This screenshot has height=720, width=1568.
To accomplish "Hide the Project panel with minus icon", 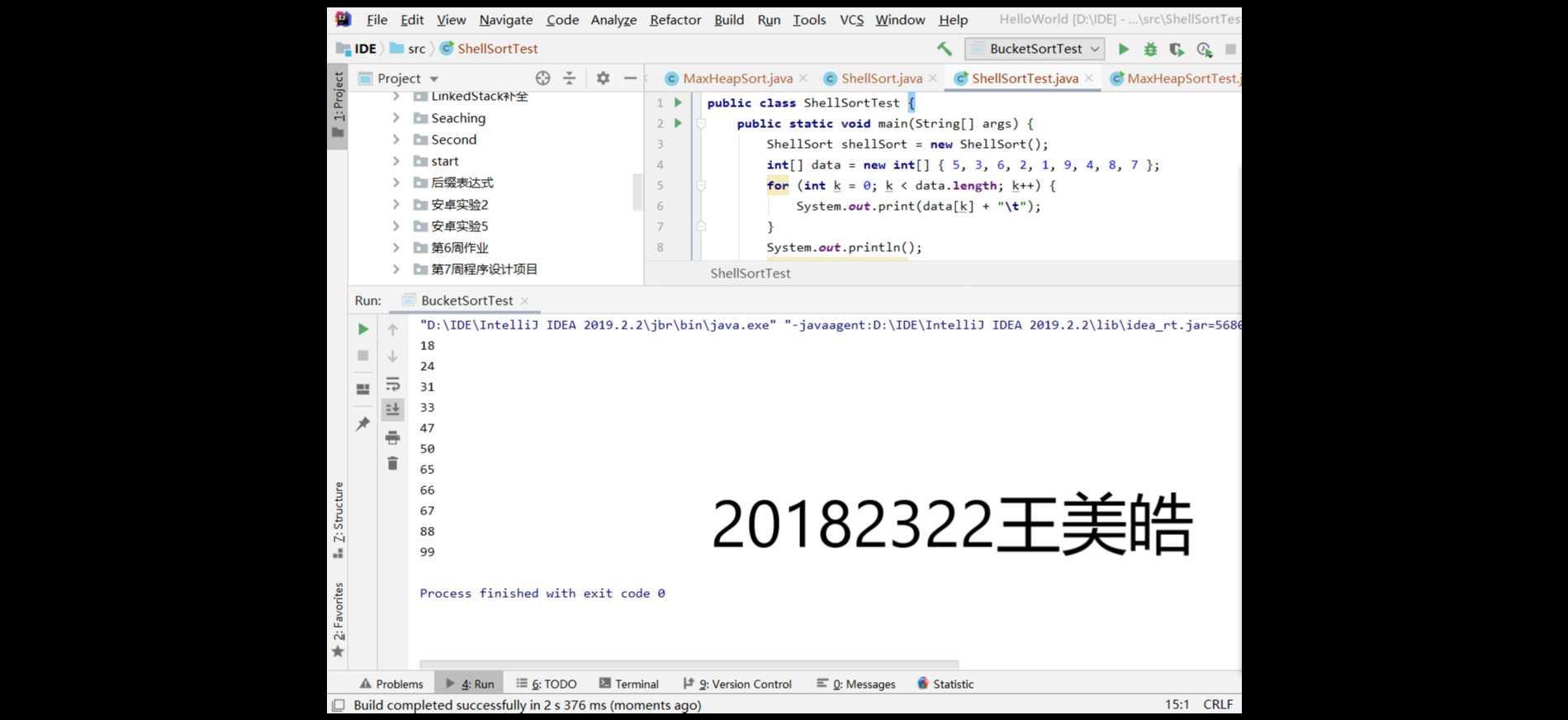I will pyautogui.click(x=630, y=78).
